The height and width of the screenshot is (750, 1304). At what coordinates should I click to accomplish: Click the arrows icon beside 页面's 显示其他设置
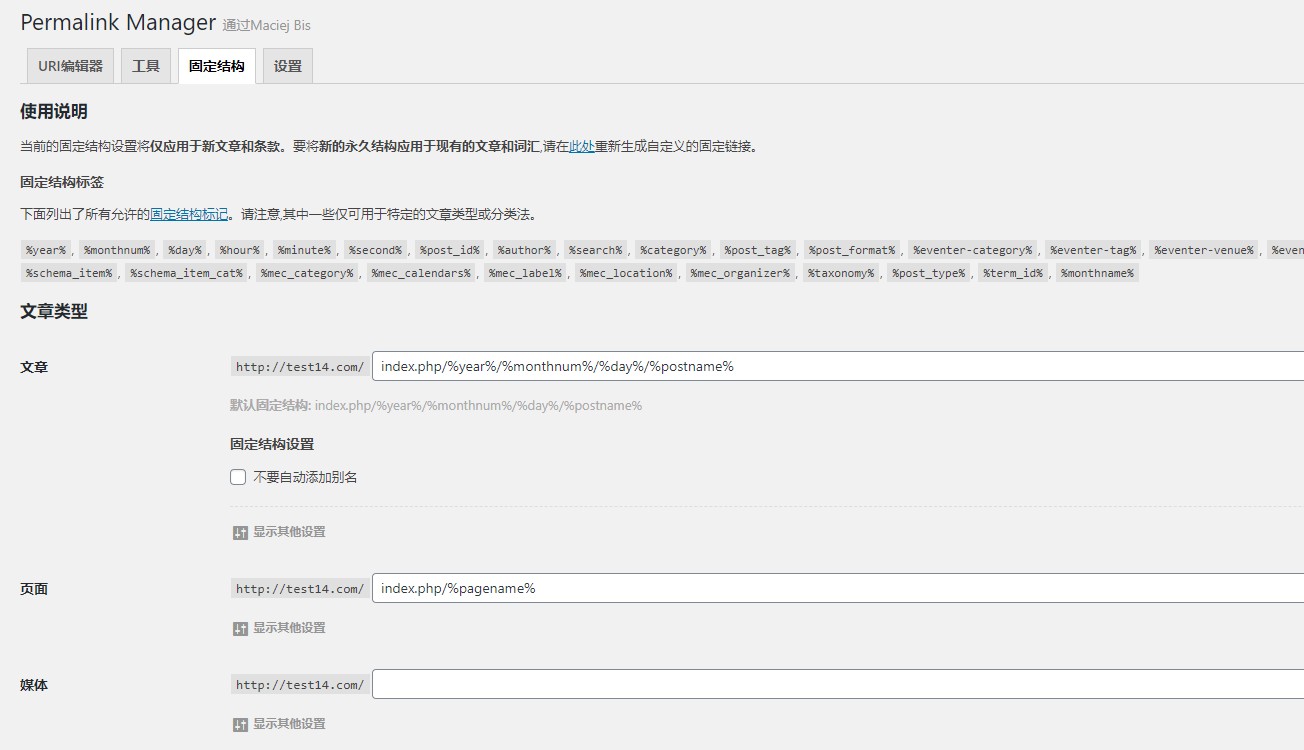(x=240, y=628)
